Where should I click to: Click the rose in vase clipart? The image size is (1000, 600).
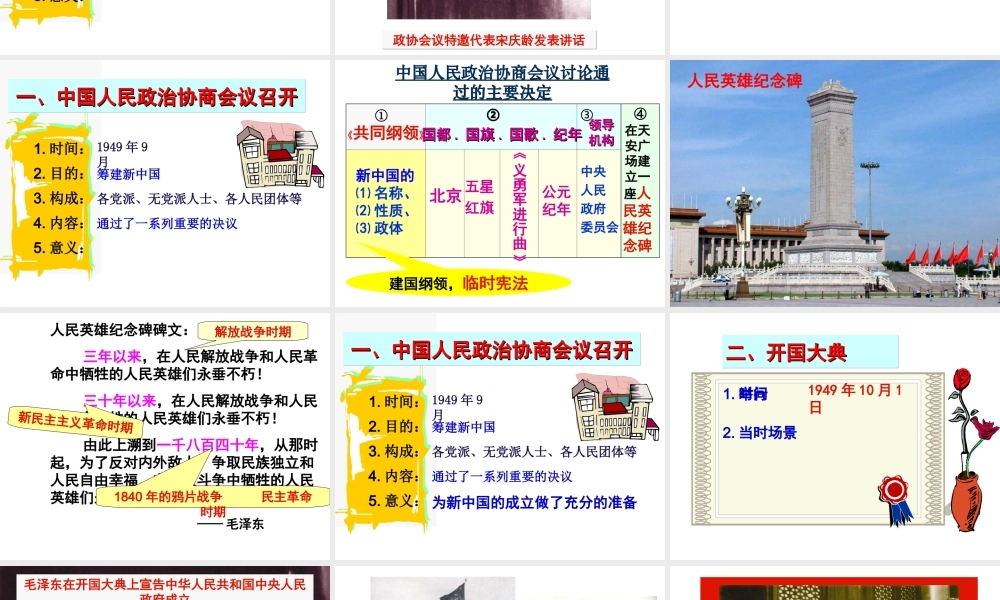968,450
